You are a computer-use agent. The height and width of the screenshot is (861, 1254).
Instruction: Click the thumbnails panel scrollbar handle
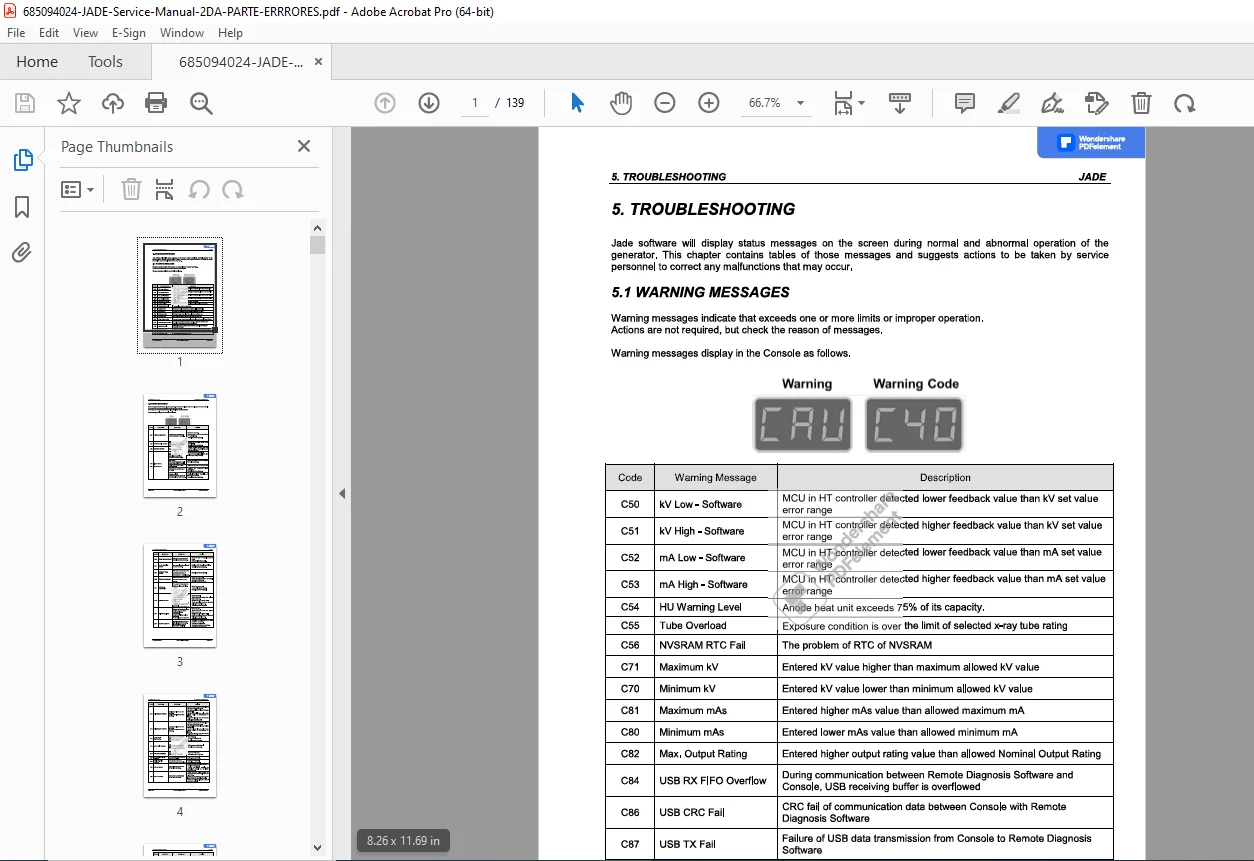(317, 245)
